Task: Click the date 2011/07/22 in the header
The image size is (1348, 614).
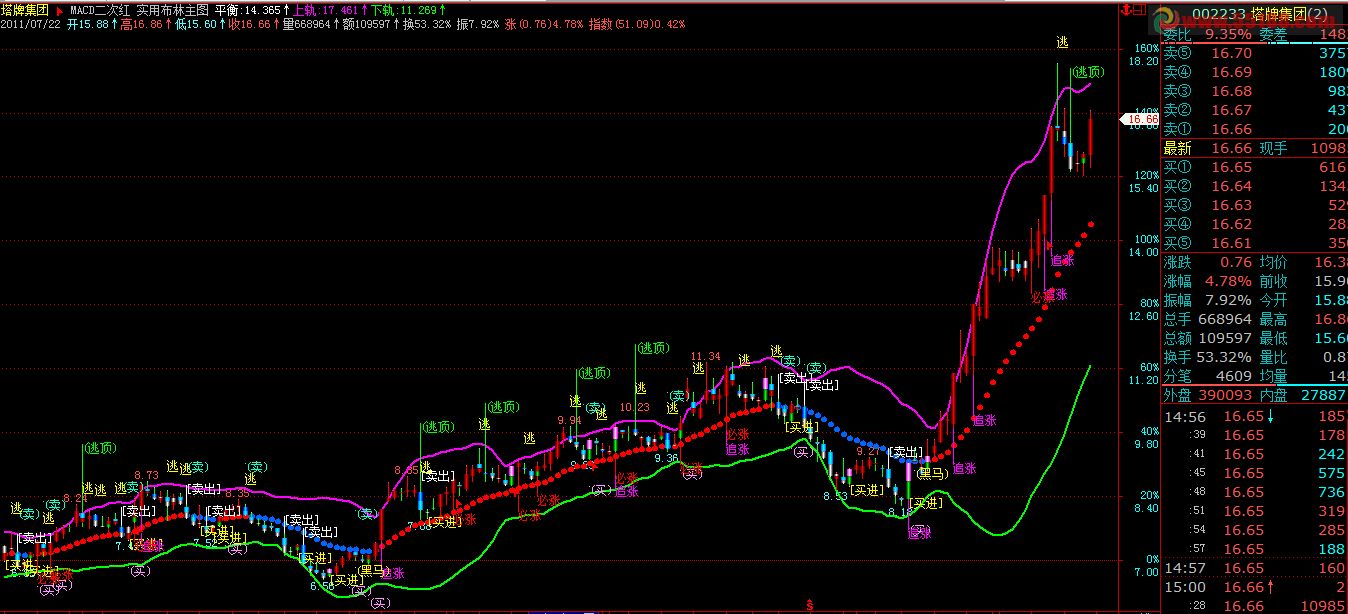Action: click(31, 23)
